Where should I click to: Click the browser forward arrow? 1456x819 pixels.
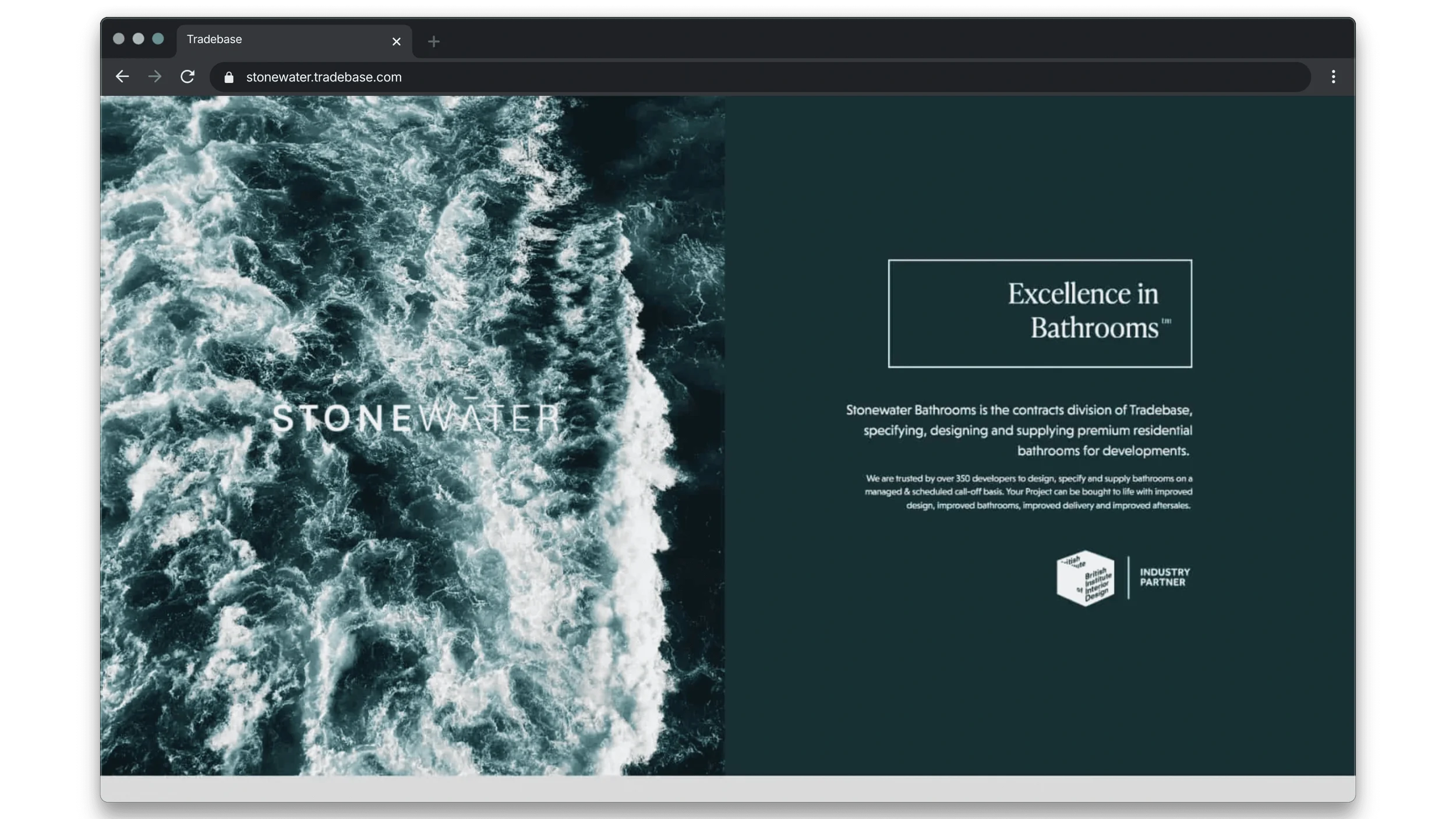point(154,77)
